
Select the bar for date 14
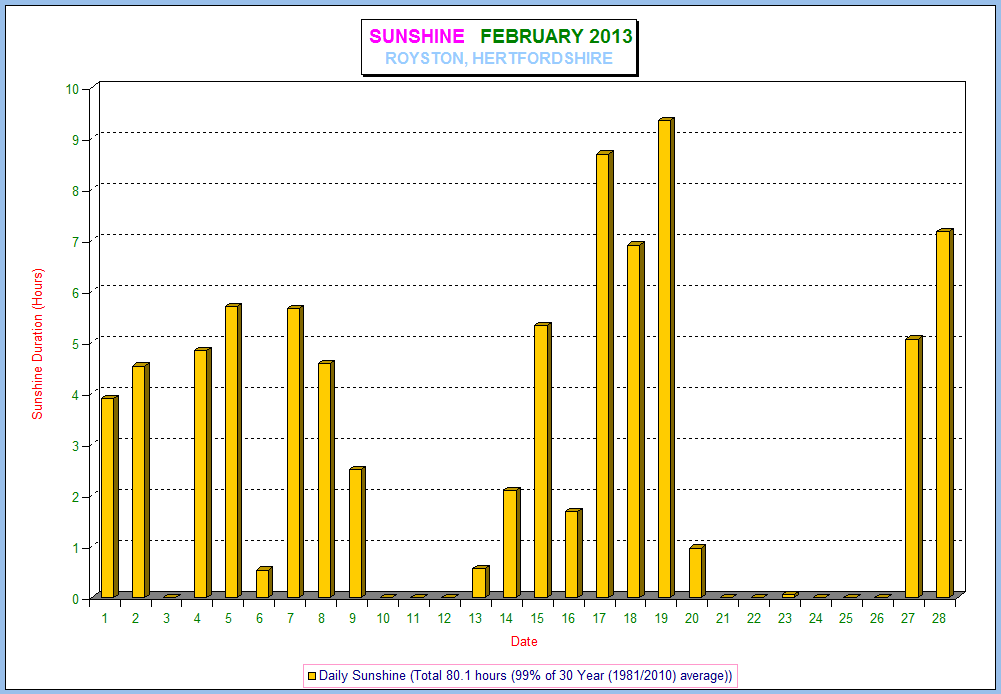click(511, 543)
